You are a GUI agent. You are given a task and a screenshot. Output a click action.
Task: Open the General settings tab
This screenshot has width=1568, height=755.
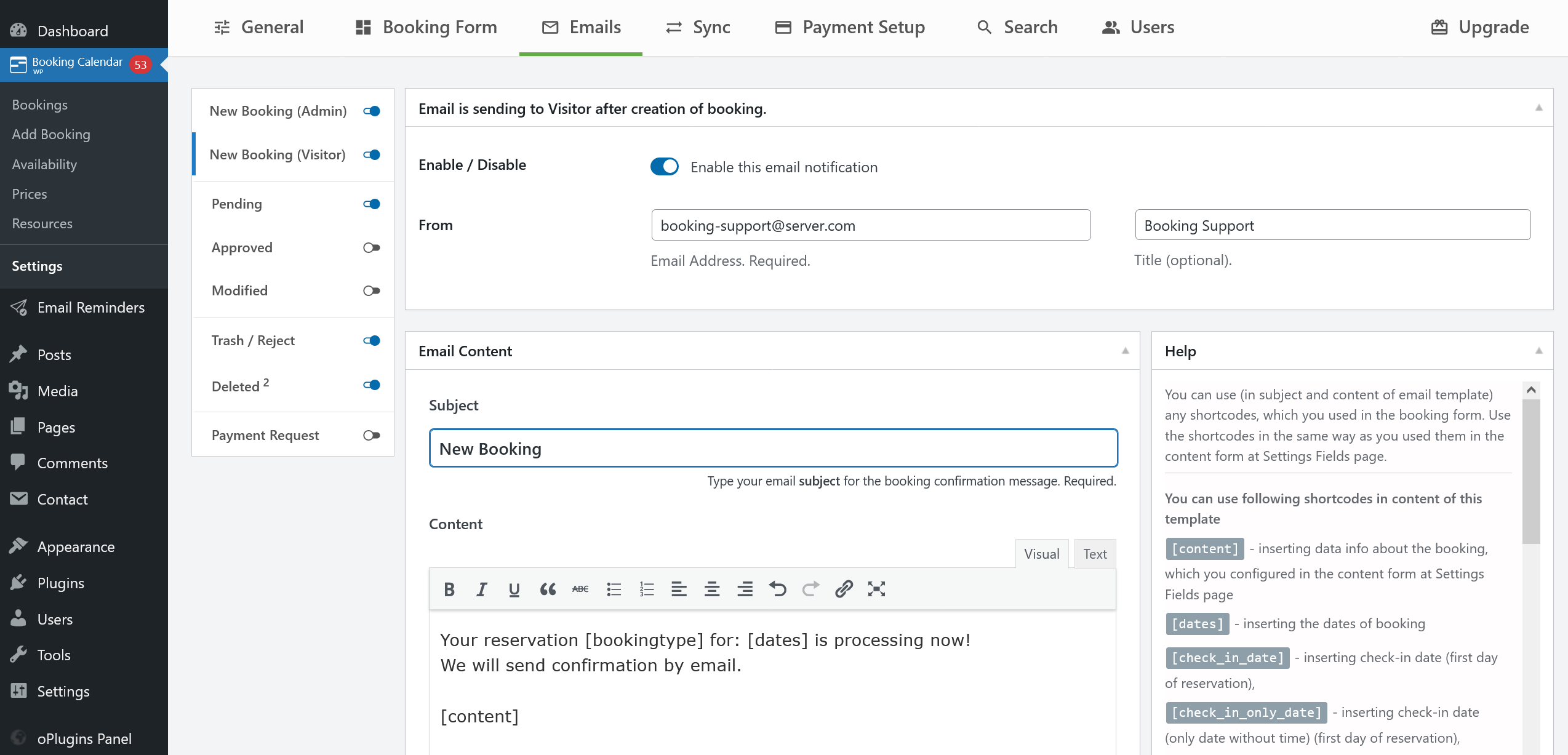[258, 27]
